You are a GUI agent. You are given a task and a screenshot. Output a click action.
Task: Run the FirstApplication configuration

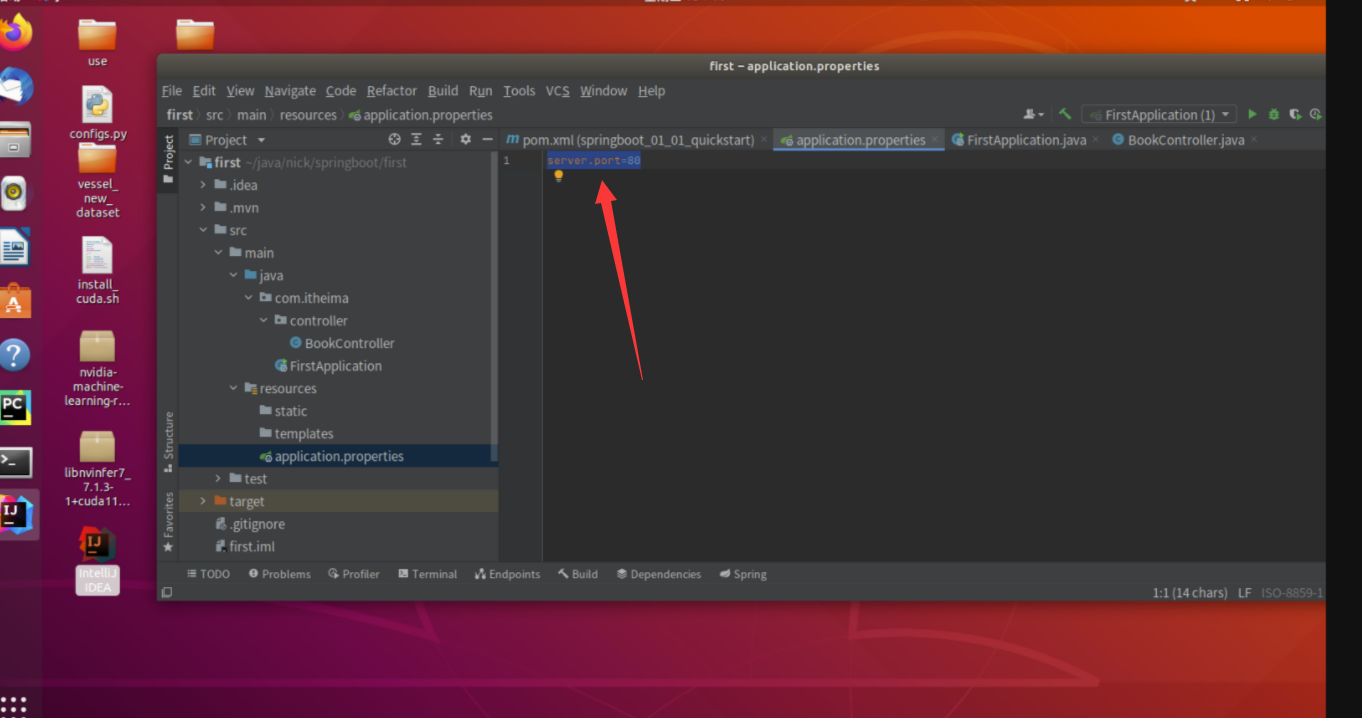pyautogui.click(x=1252, y=114)
